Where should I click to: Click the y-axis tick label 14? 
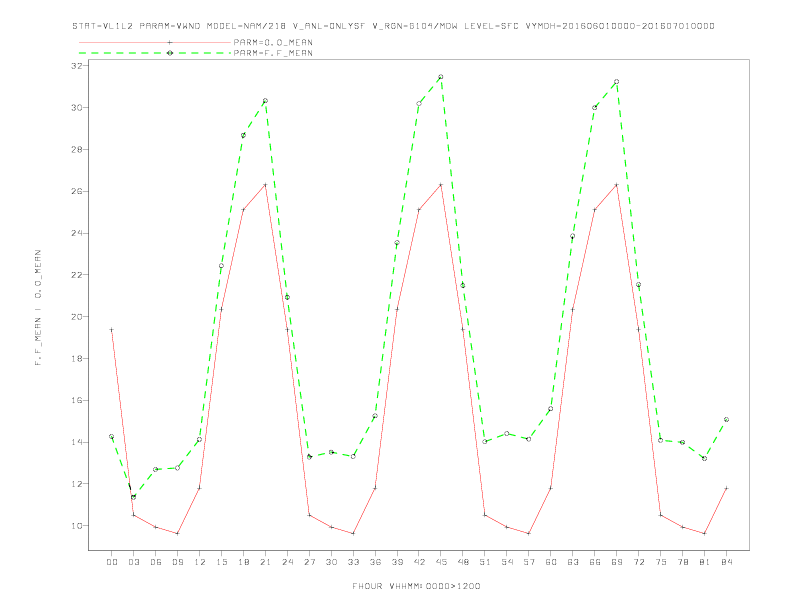(77, 442)
